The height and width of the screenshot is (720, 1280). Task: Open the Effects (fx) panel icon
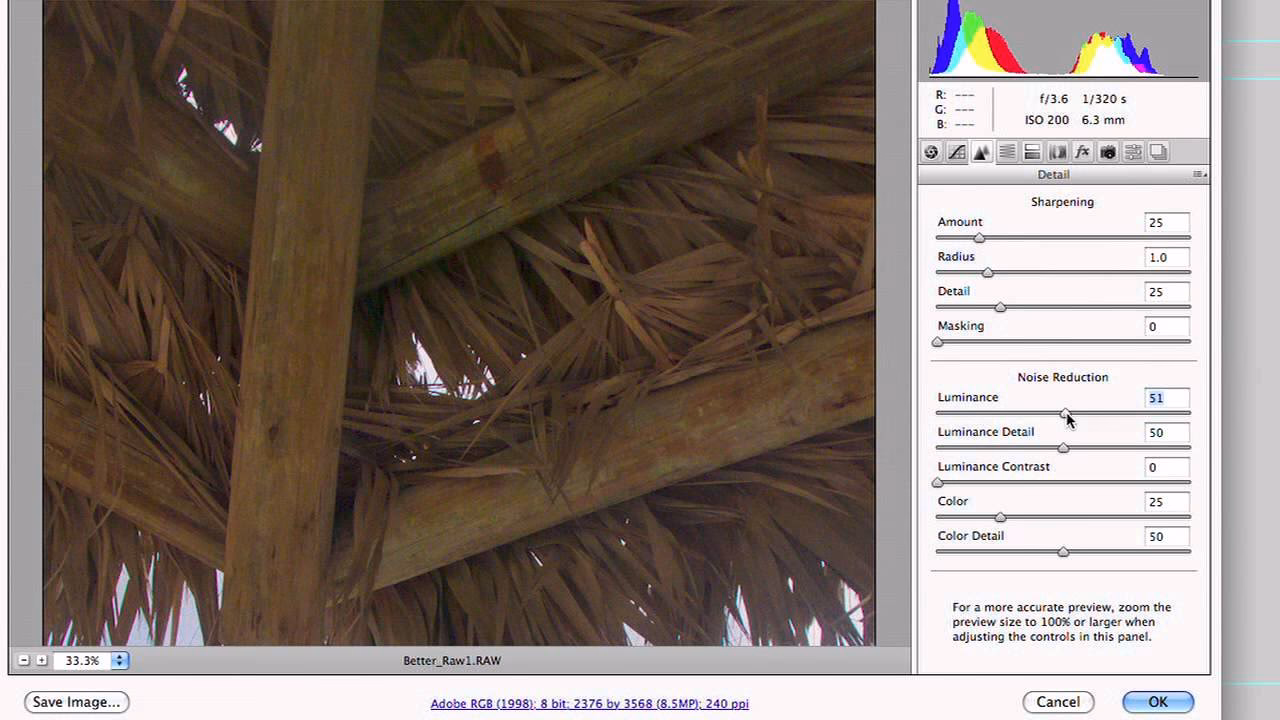(1082, 152)
